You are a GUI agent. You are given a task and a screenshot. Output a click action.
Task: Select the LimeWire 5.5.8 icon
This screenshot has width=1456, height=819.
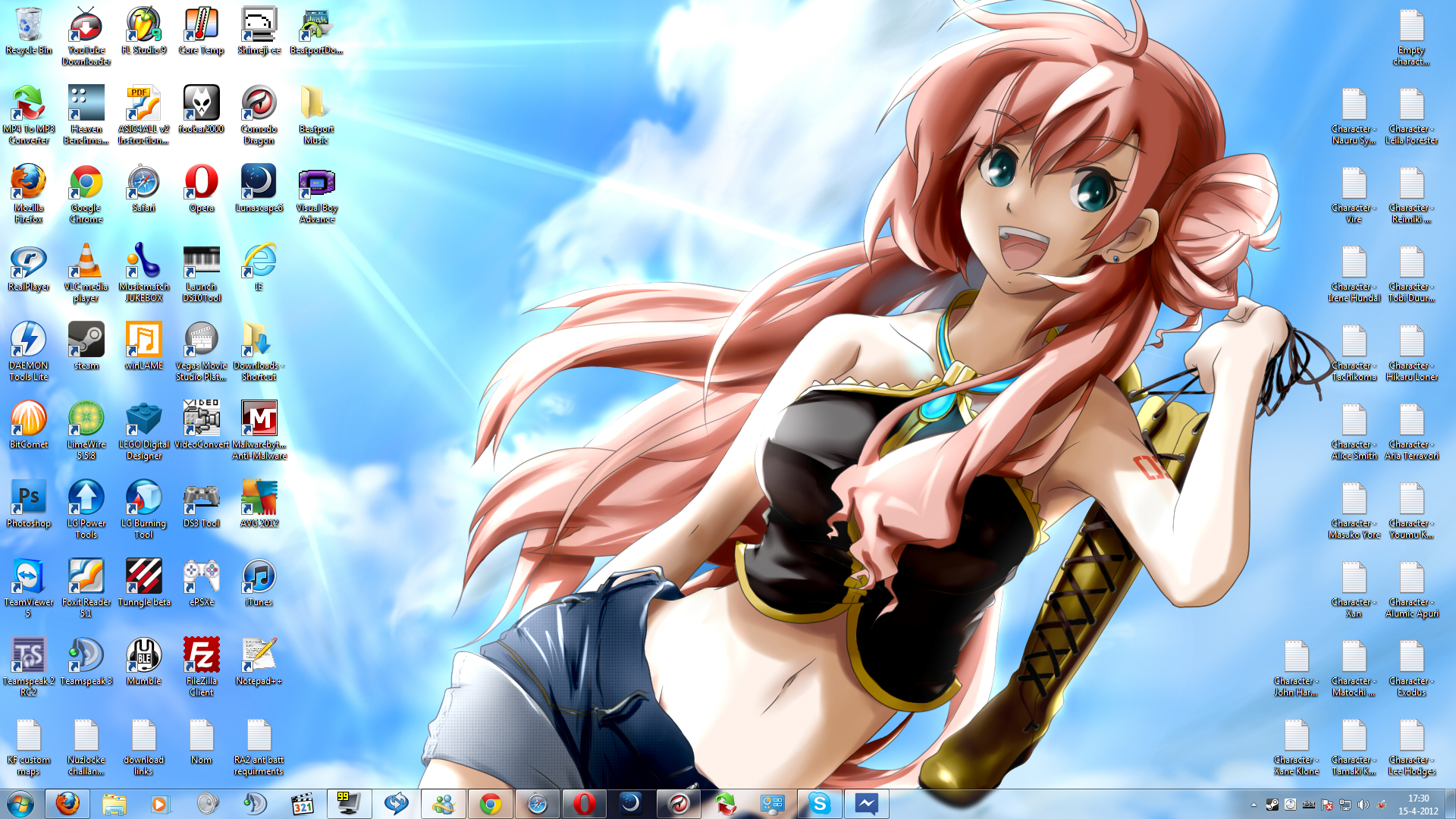(86, 431)
